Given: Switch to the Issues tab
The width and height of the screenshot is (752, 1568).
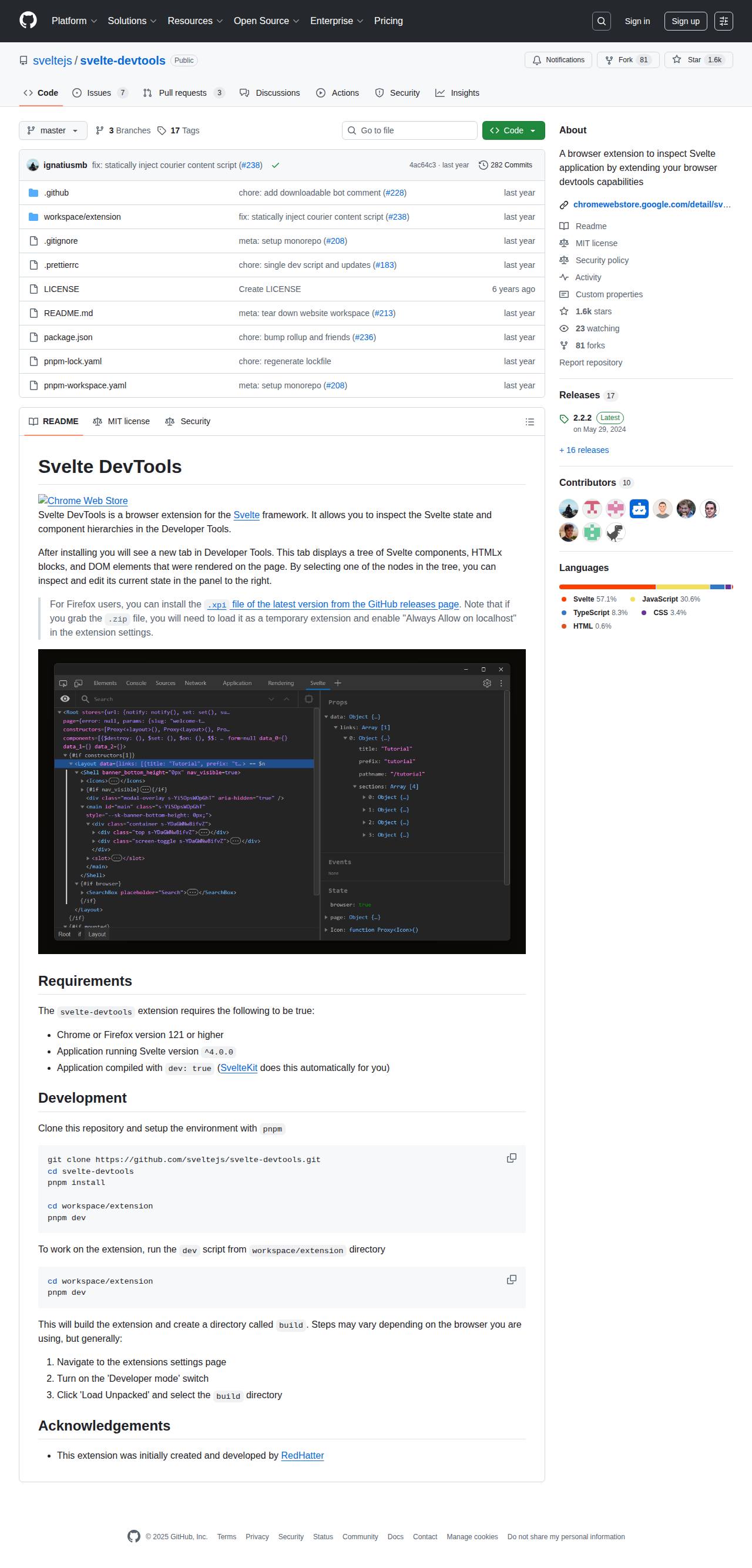Looking at the screenshot, I should click(x=99, y=93).
